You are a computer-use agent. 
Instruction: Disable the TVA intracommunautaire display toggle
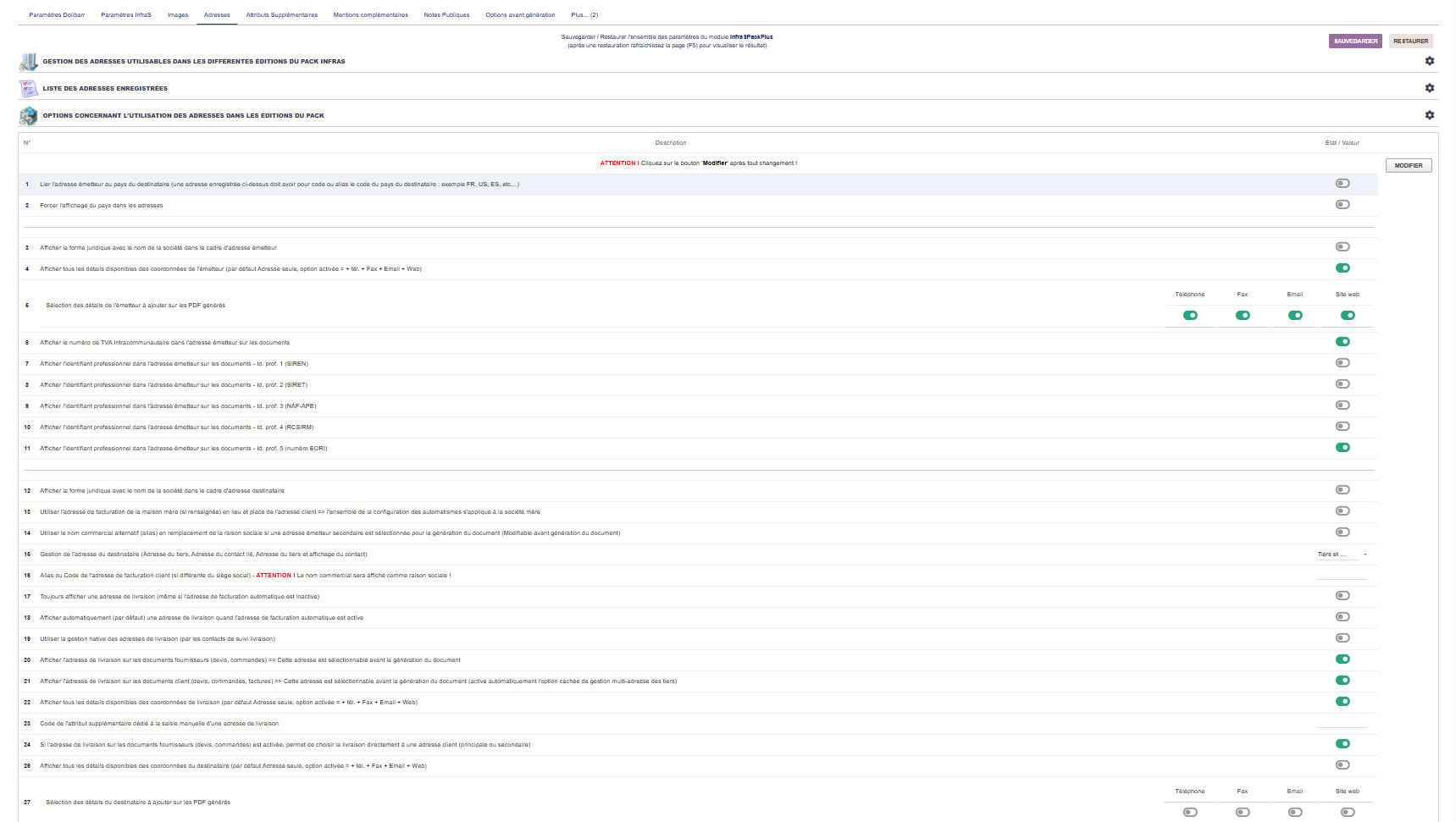pos(1342,342)
